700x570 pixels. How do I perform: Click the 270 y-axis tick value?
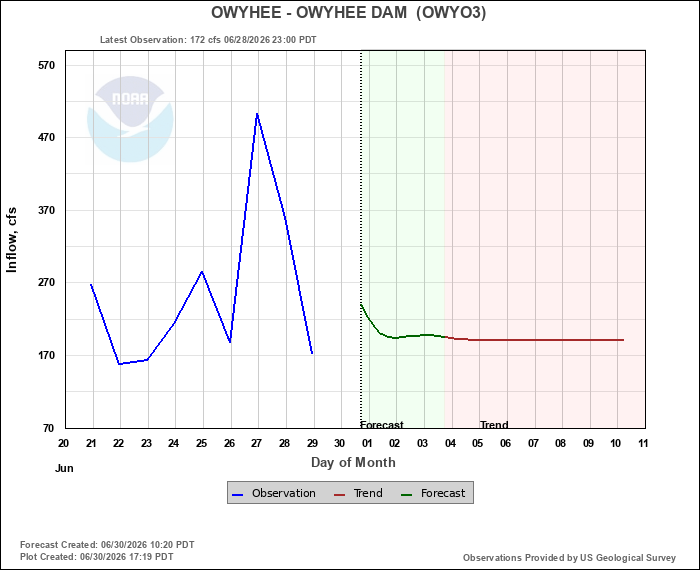[46, 283]
